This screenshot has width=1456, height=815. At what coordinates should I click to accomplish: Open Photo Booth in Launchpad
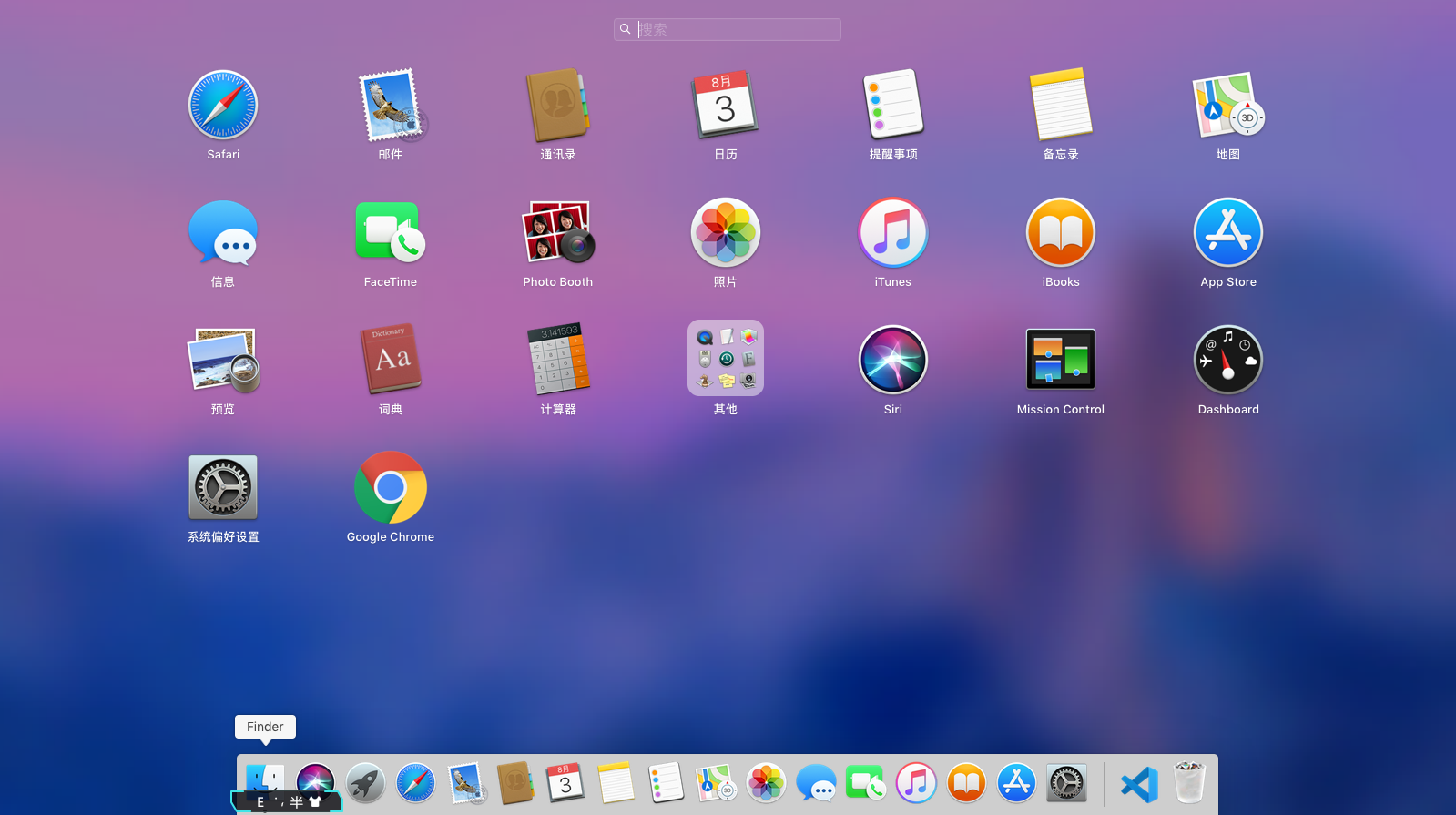(x=558, y=232)
